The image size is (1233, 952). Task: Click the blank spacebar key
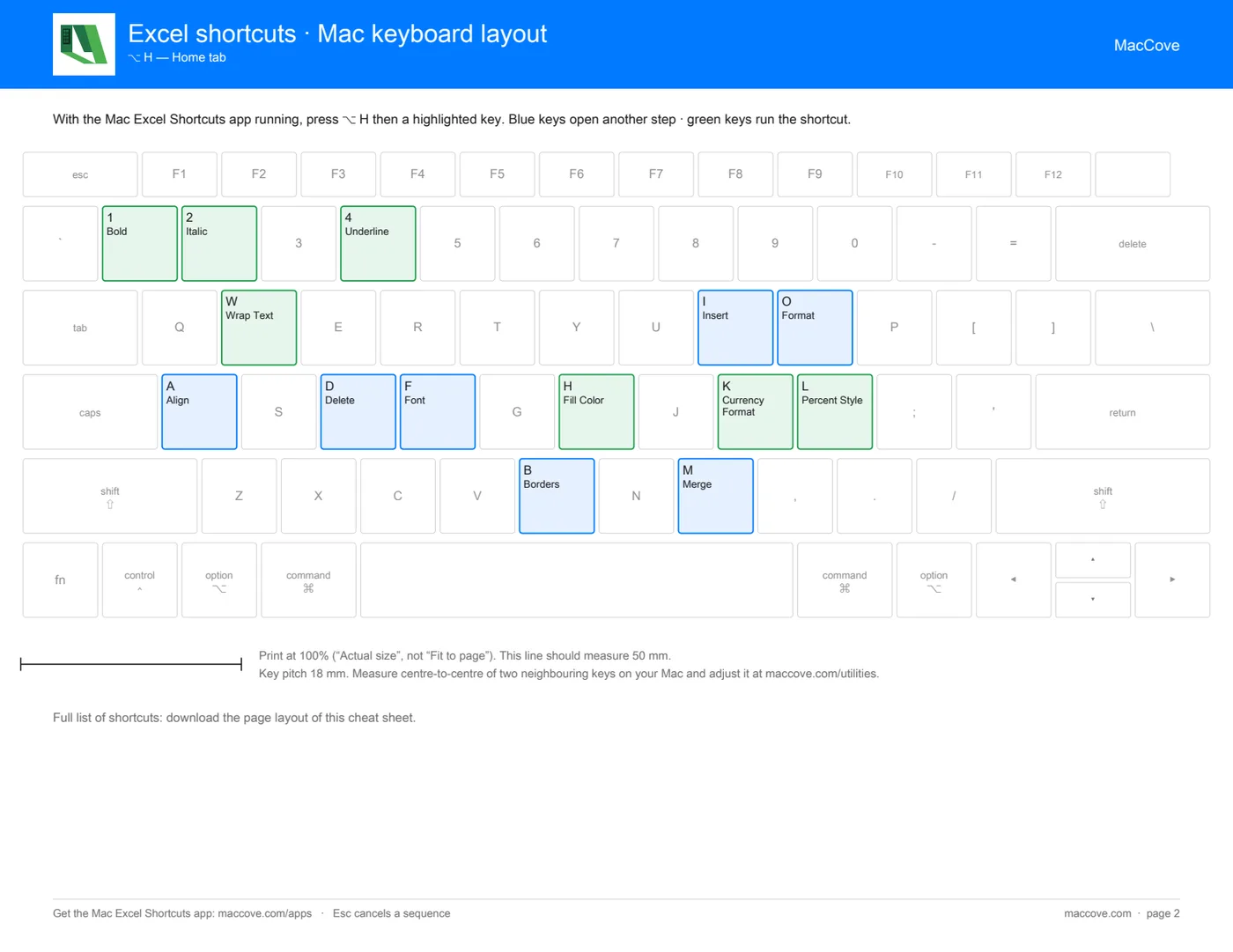point(577,579)
